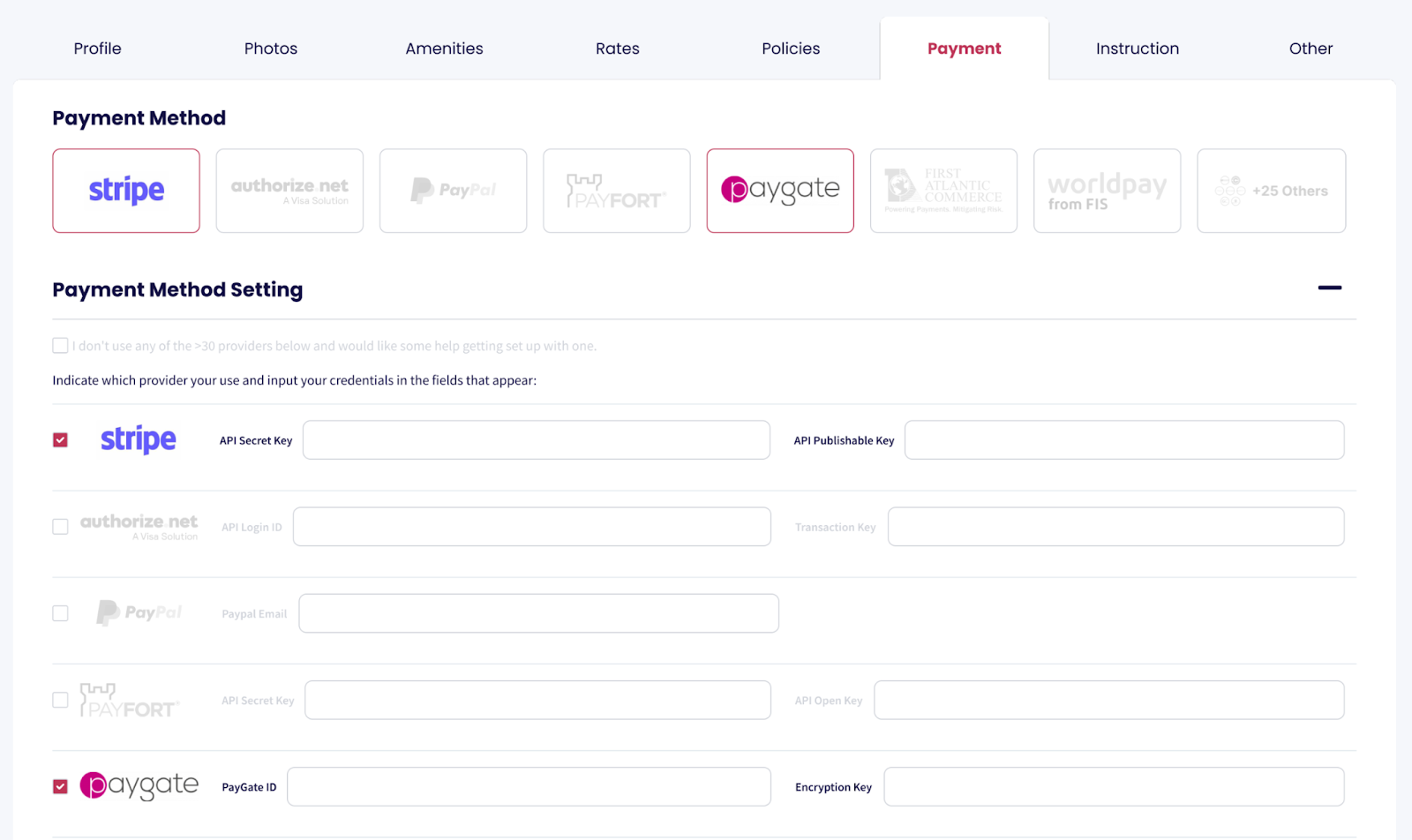Click the 'Indicate which provider your use' instruction text
The image size is (1412, 840).
pos(295,380)
